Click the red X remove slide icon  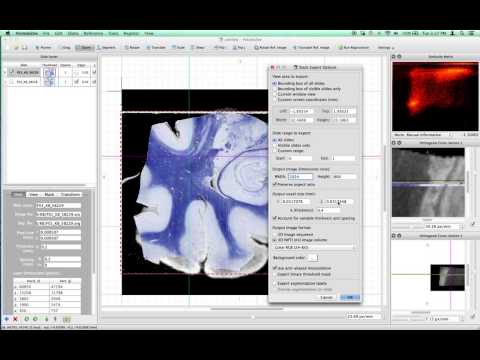tap(15, 319)
